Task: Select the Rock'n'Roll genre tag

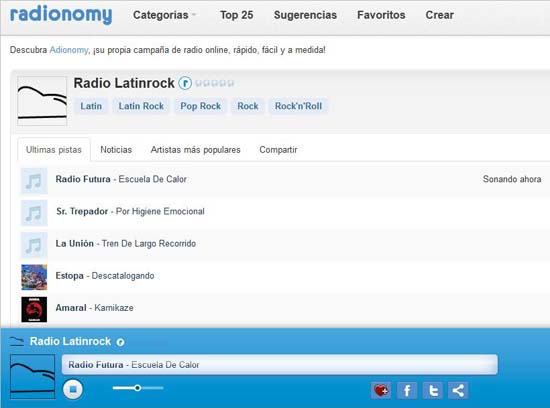Action: (298, 106)
